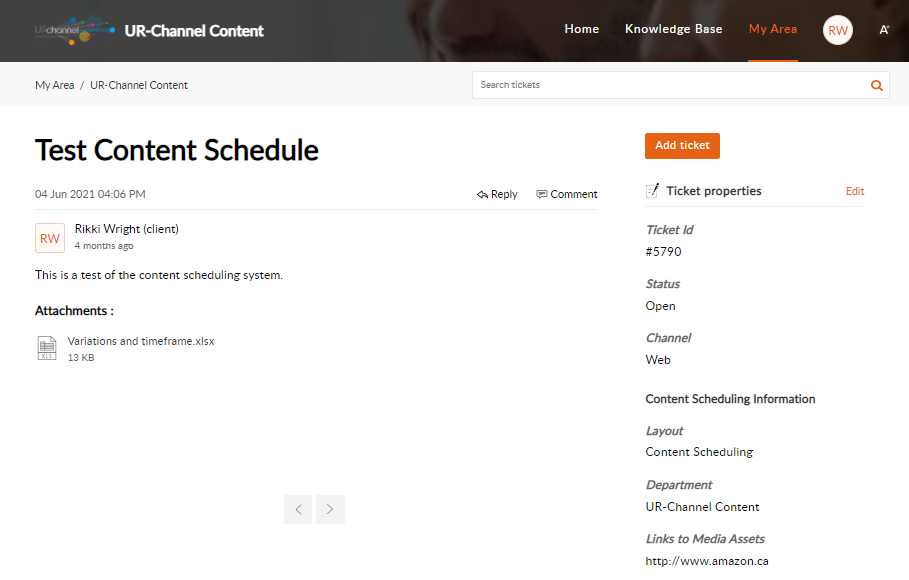Click the My Area breadcrumb link
909x580 pixels.
point(54,85)
